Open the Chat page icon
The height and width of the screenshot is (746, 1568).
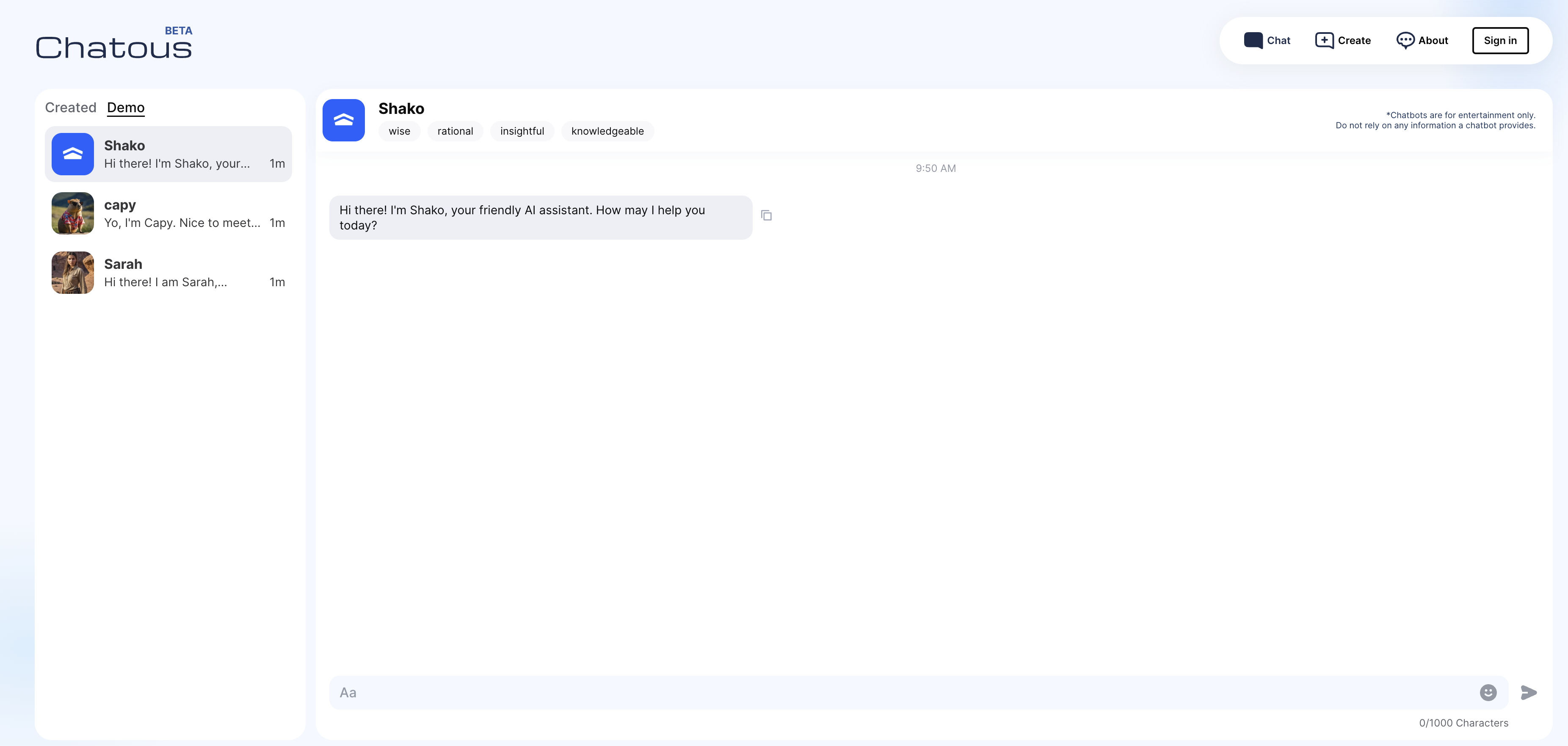pos(1253,40)
